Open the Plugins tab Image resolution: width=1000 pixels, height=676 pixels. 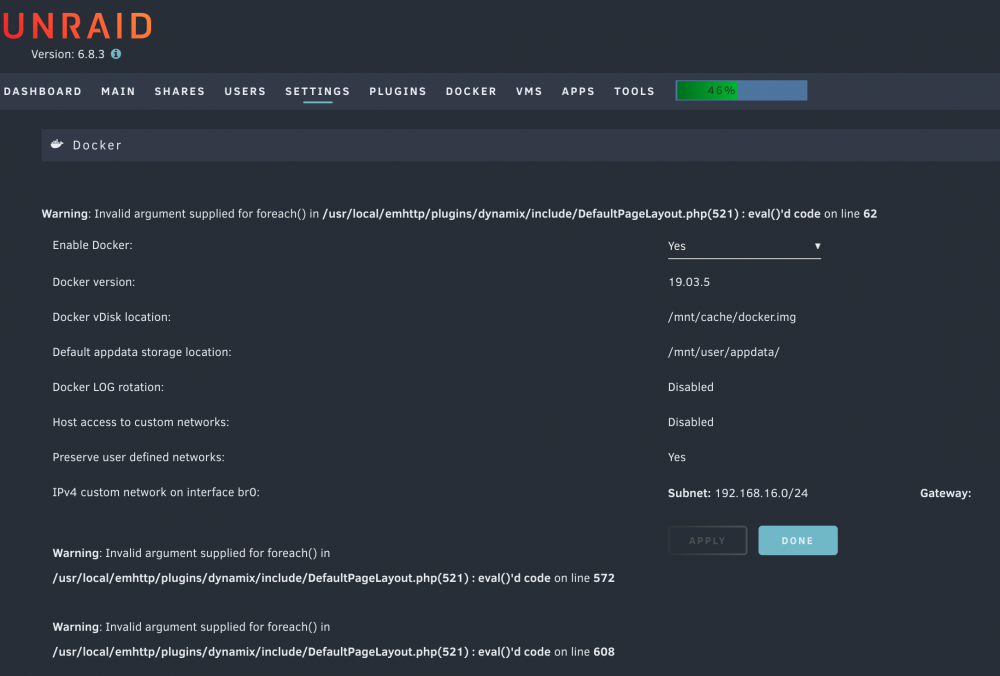click(398, 91)
